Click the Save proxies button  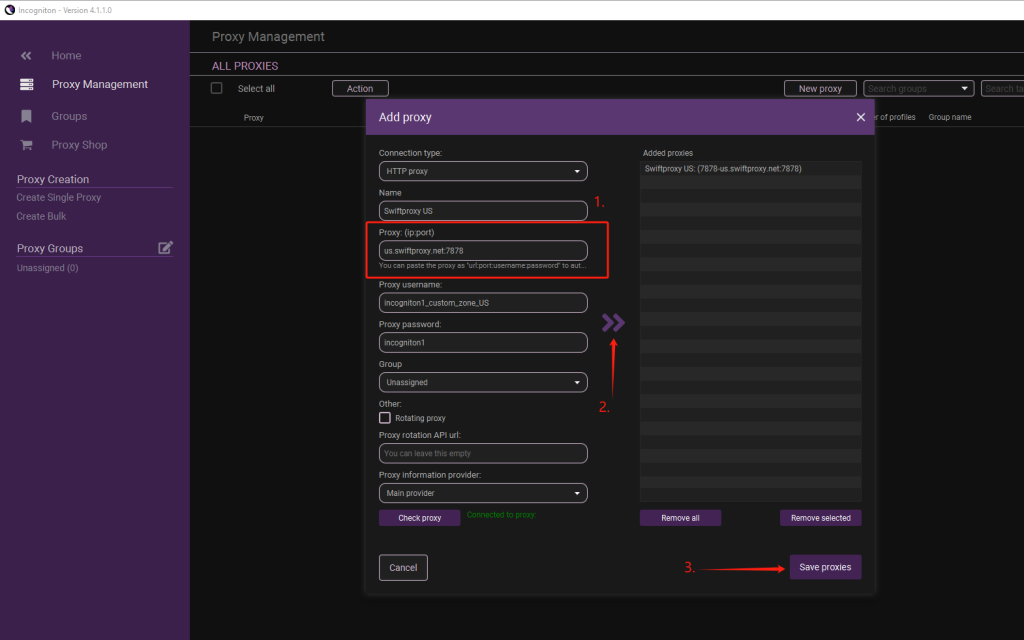(825, 567)
